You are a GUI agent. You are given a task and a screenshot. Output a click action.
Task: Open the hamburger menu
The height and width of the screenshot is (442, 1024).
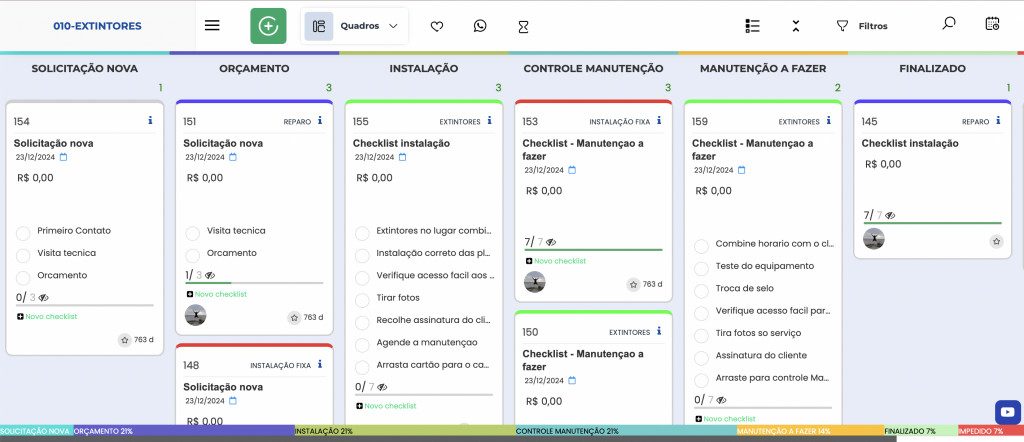(212, 26)
